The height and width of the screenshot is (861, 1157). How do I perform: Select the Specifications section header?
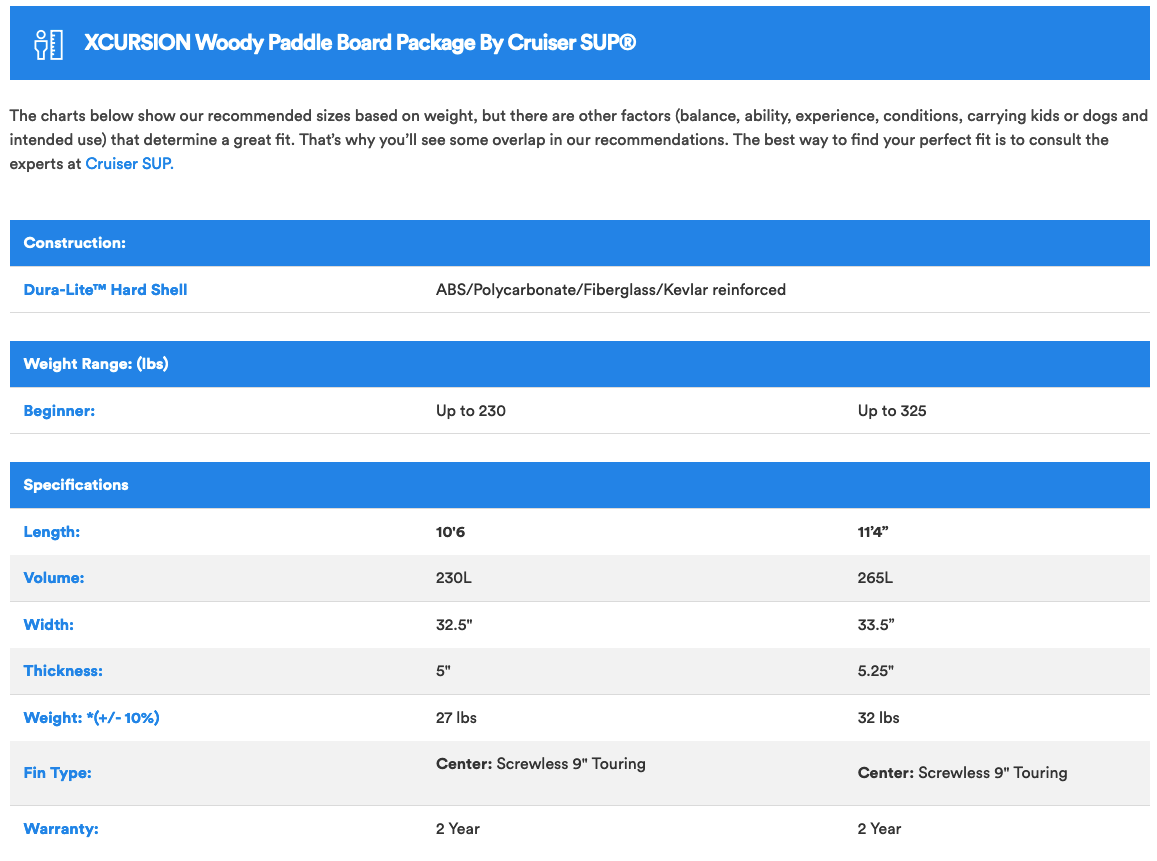click(x=76, y=485)
